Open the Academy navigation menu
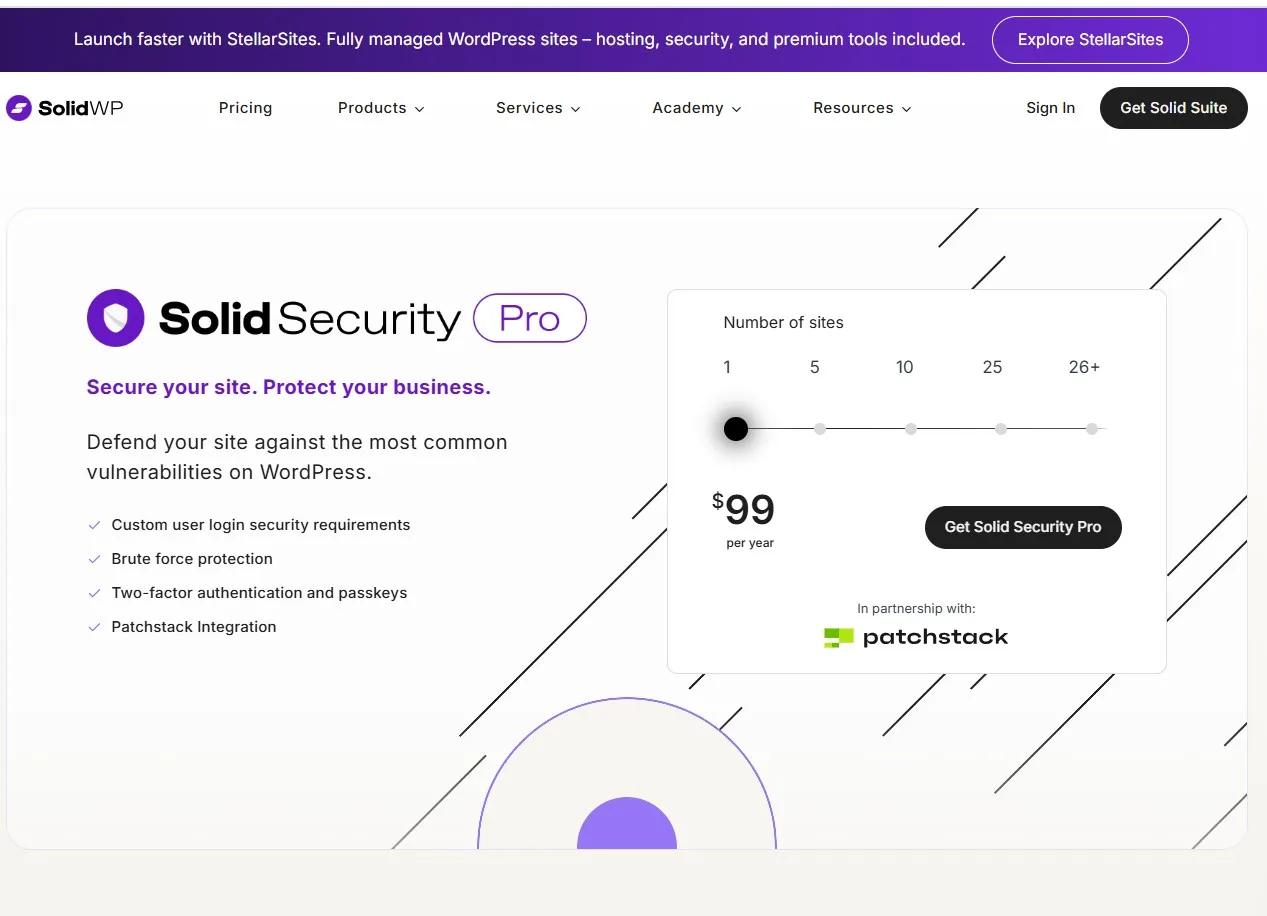The height and width of the screenshot is (916, 1267). [x=696, y=108]
